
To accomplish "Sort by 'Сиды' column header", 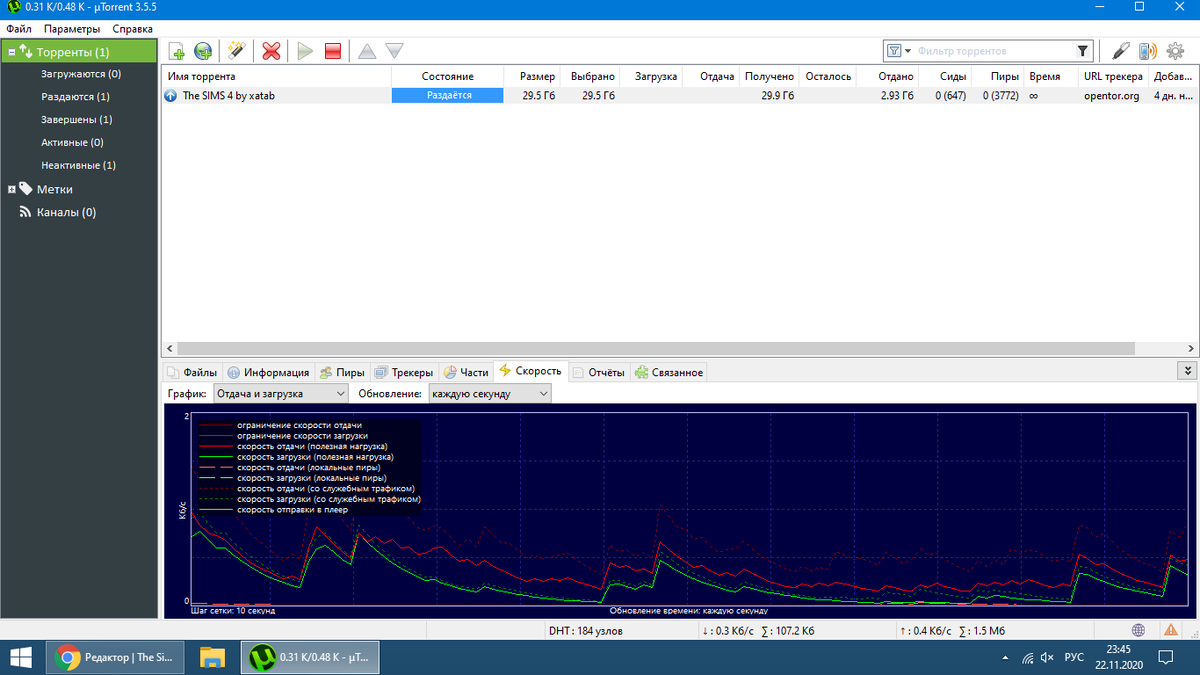I will [946, 76].
